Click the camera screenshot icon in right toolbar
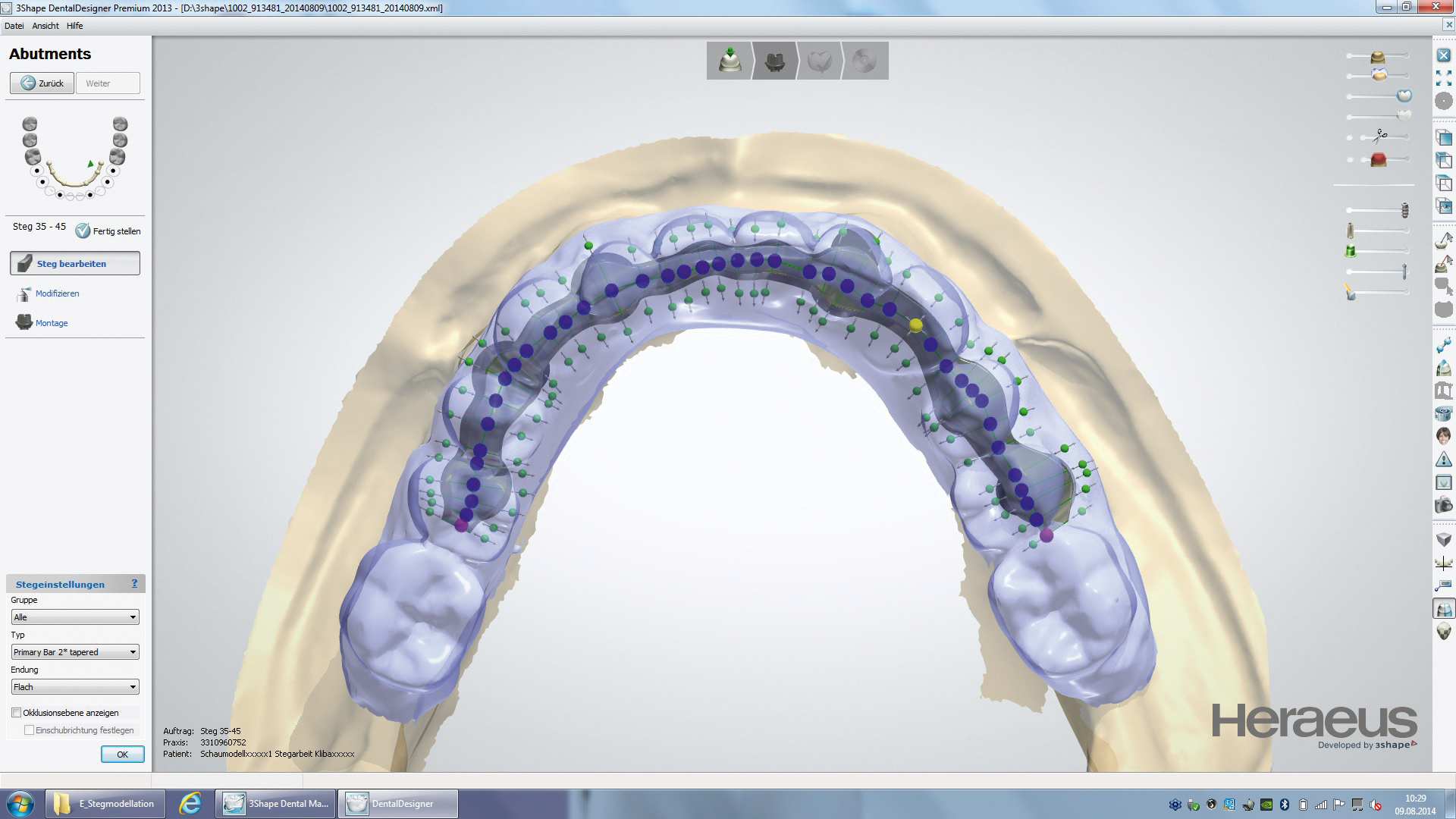 [x=1444, y=505]
